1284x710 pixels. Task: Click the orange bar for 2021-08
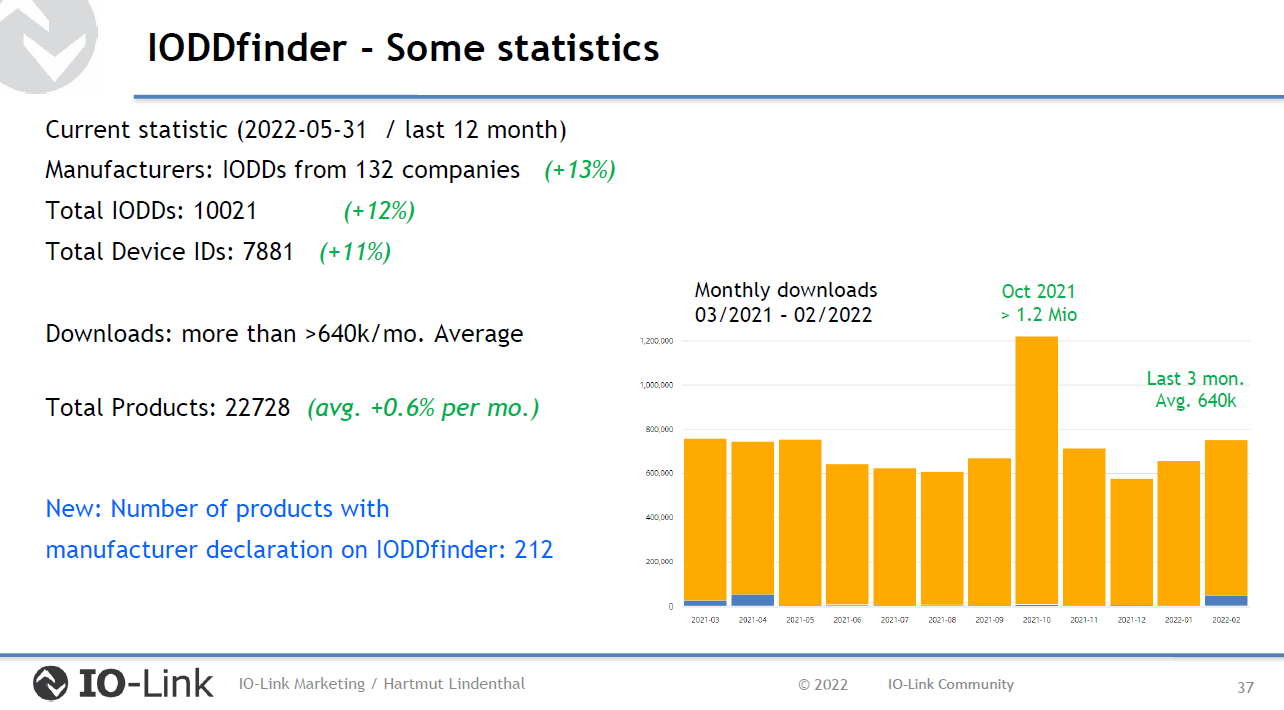(942, 538)
